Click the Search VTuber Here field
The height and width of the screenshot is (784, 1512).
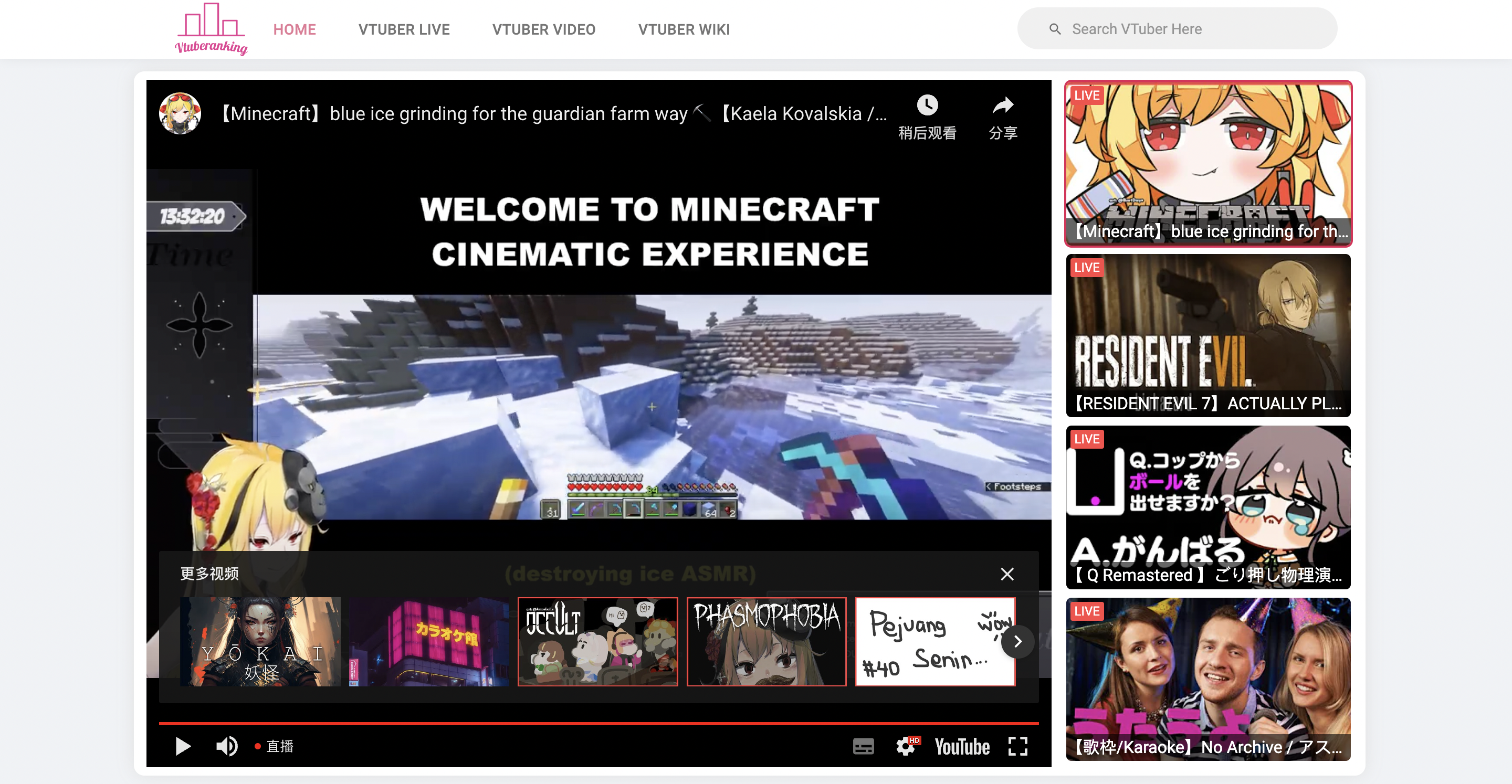(1177, 29)
